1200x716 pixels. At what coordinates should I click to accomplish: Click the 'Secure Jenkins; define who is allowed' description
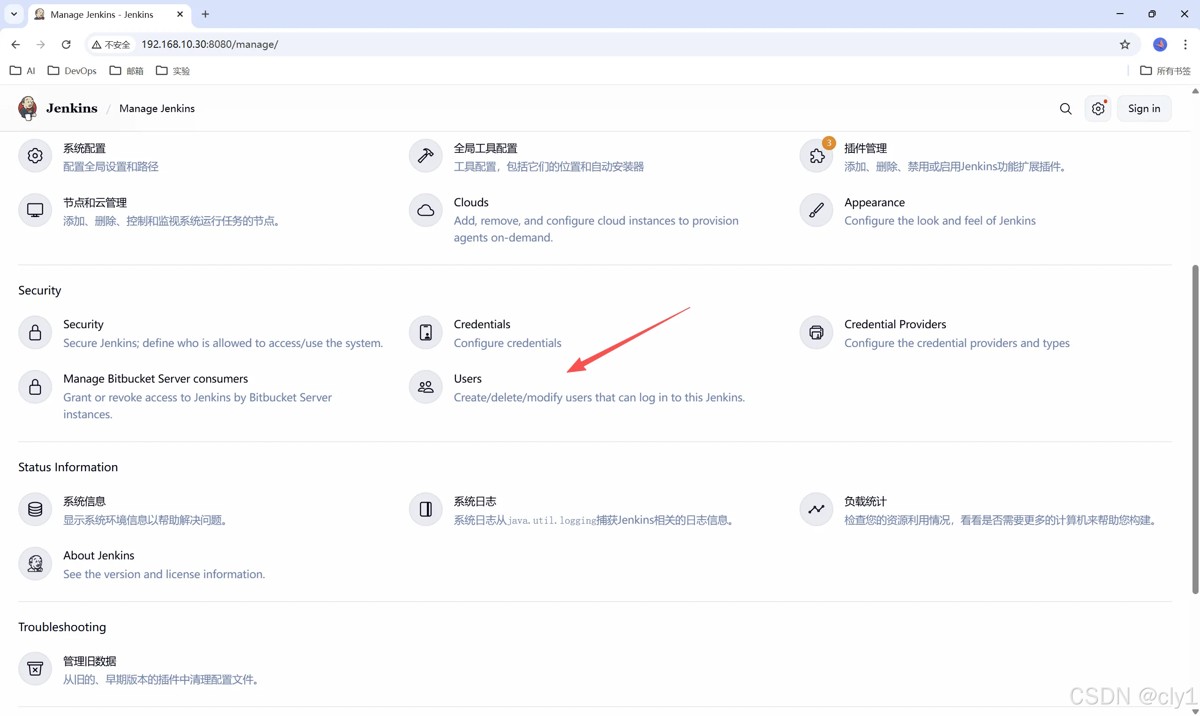(223, 343)
